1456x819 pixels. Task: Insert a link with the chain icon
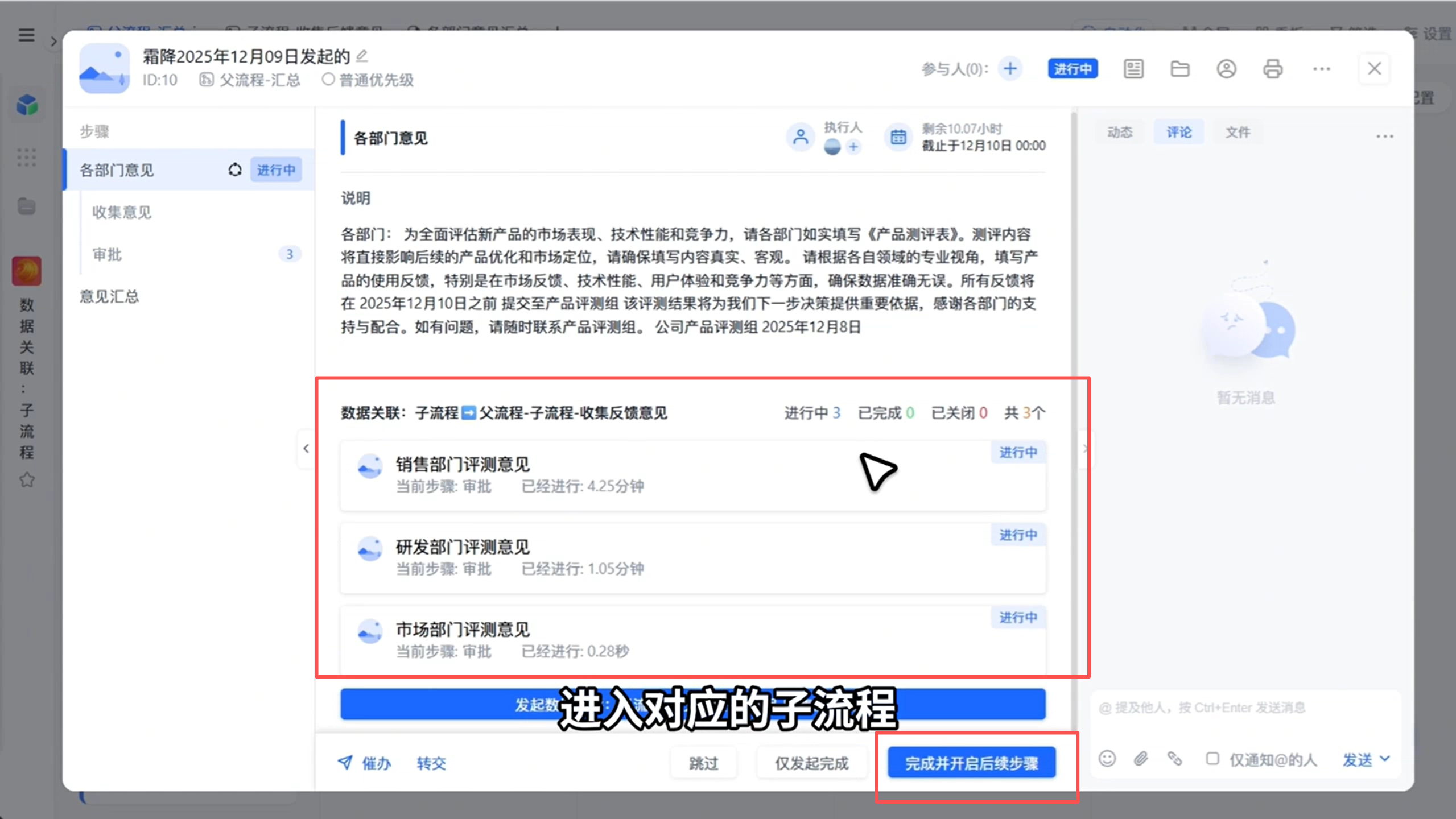pyautogui.click(x=1174, y=759)
